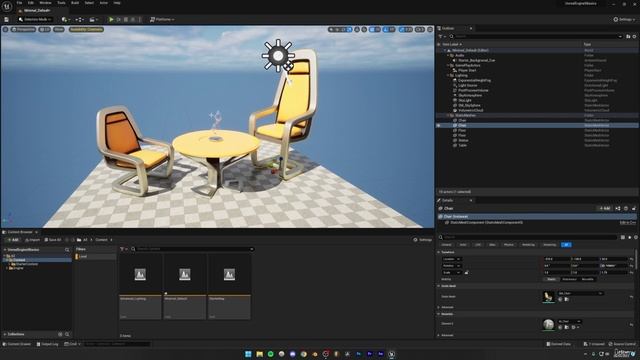Open the Cinematics clapperboard icon menu
Screen dimensions: 640x360
pyautogui.click(x=93, y=19)
